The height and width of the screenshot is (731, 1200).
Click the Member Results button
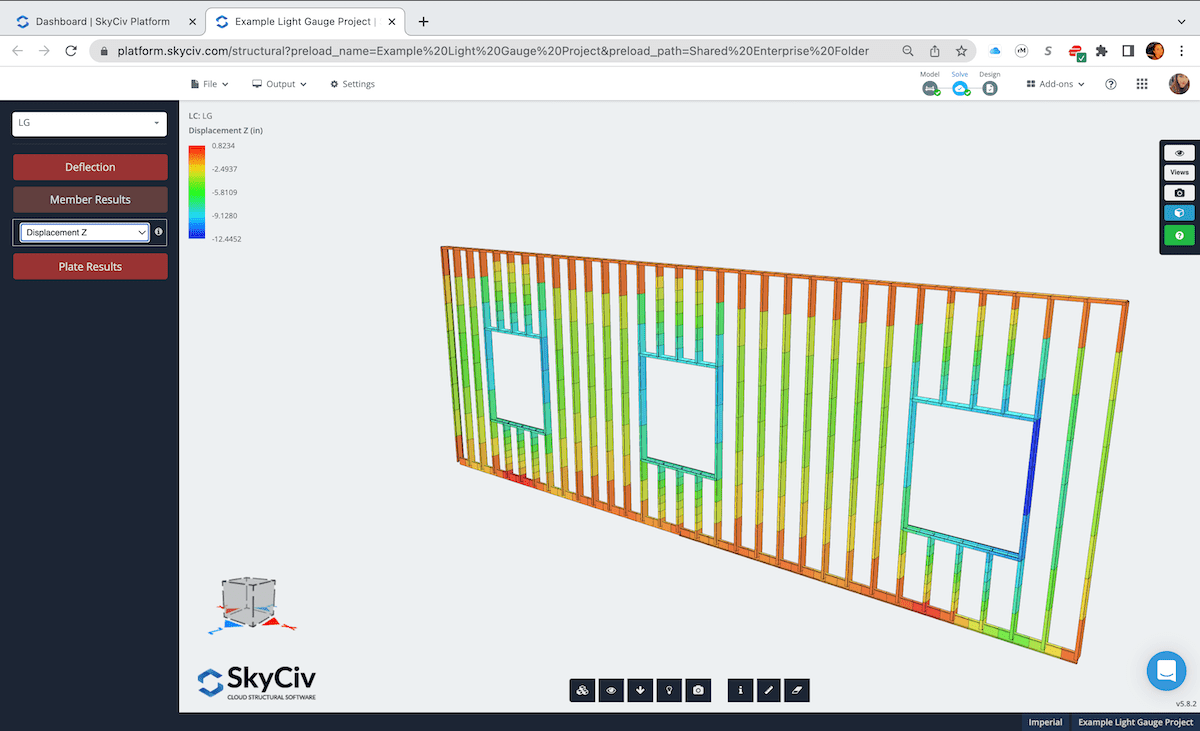click(x=90, y=199)
